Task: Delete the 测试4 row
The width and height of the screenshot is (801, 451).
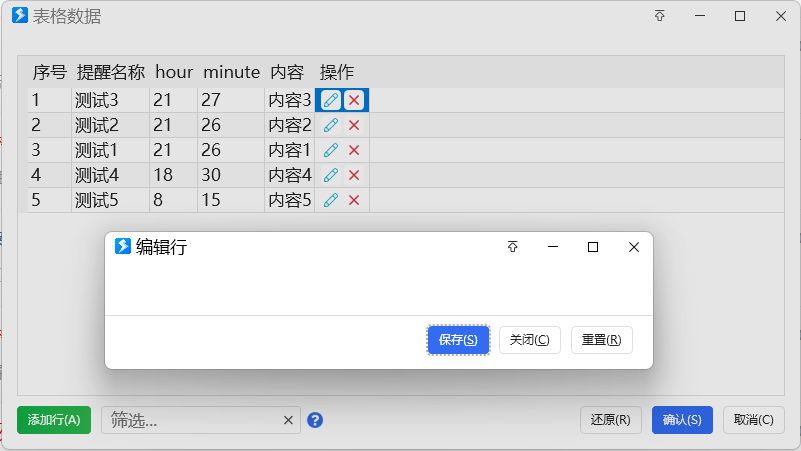Action: click(x=354, y=175)
